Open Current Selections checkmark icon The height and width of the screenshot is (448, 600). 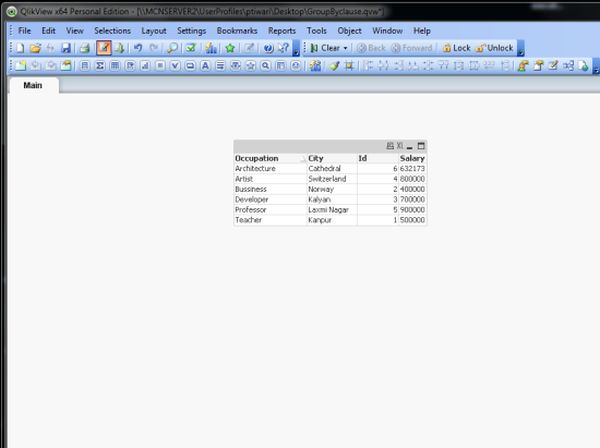(x=191, y=48)
